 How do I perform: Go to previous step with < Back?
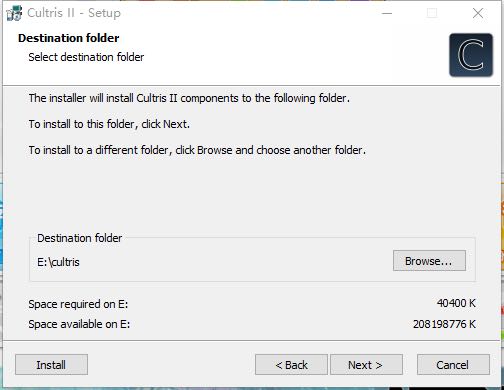(x=291, y=365)
